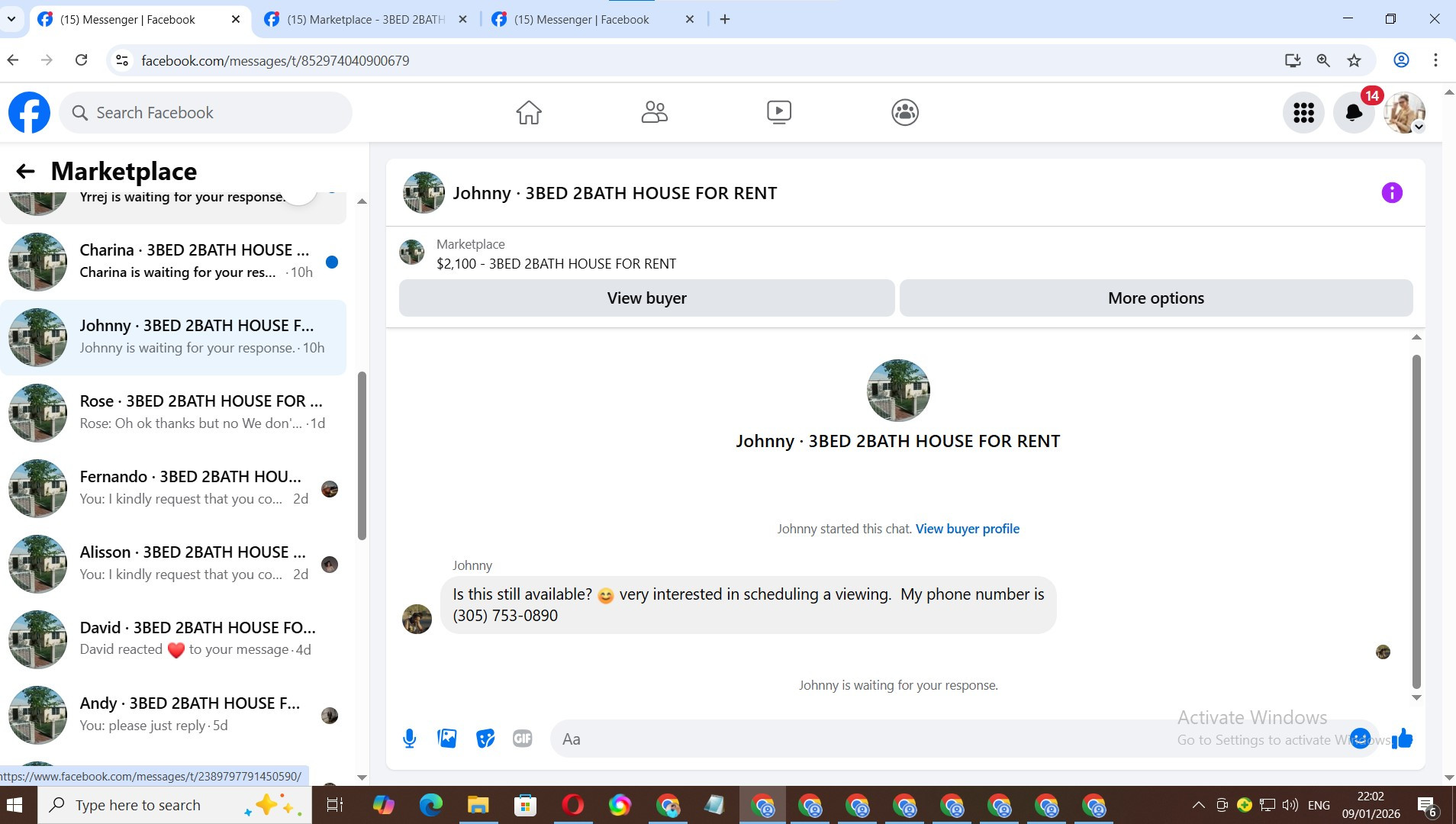The width and height of the screenshot is (1456, 824).
Task: Click the unread blue dot on Charina's chat
Action: pyautogui.click(x=332, y=262)
